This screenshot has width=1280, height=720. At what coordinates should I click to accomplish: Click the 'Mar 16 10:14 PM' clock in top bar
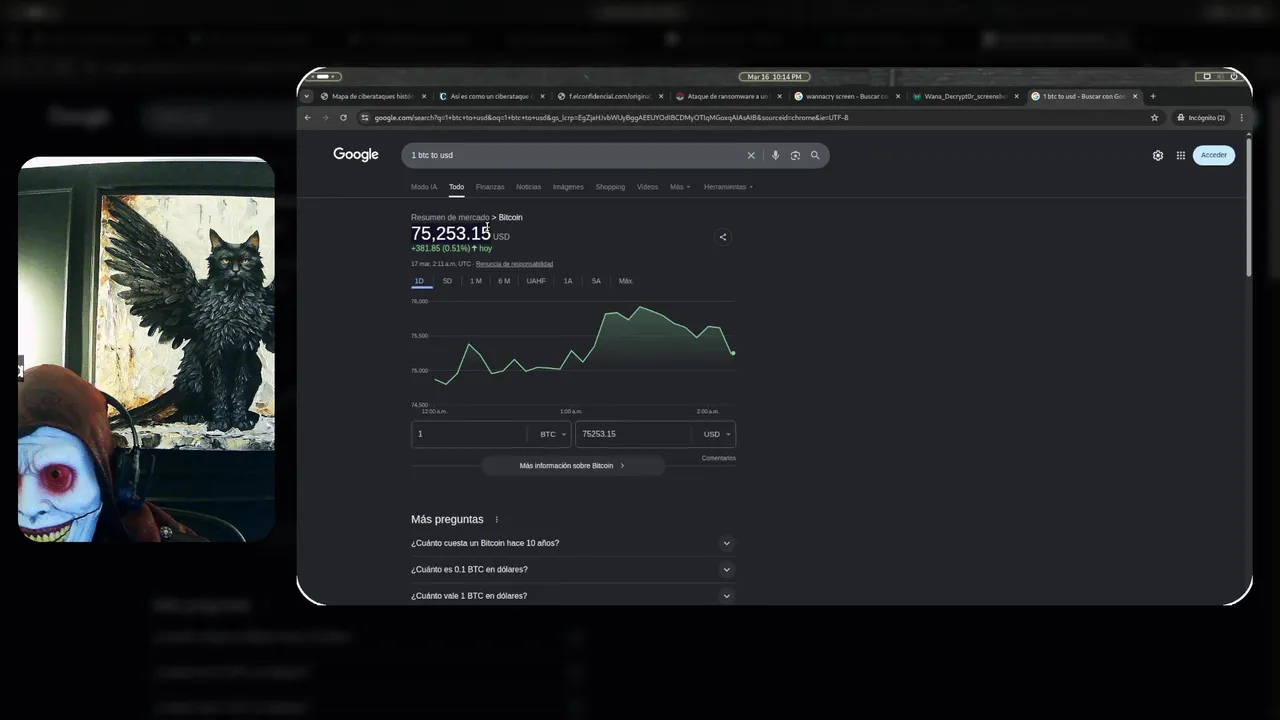(775, 76)
